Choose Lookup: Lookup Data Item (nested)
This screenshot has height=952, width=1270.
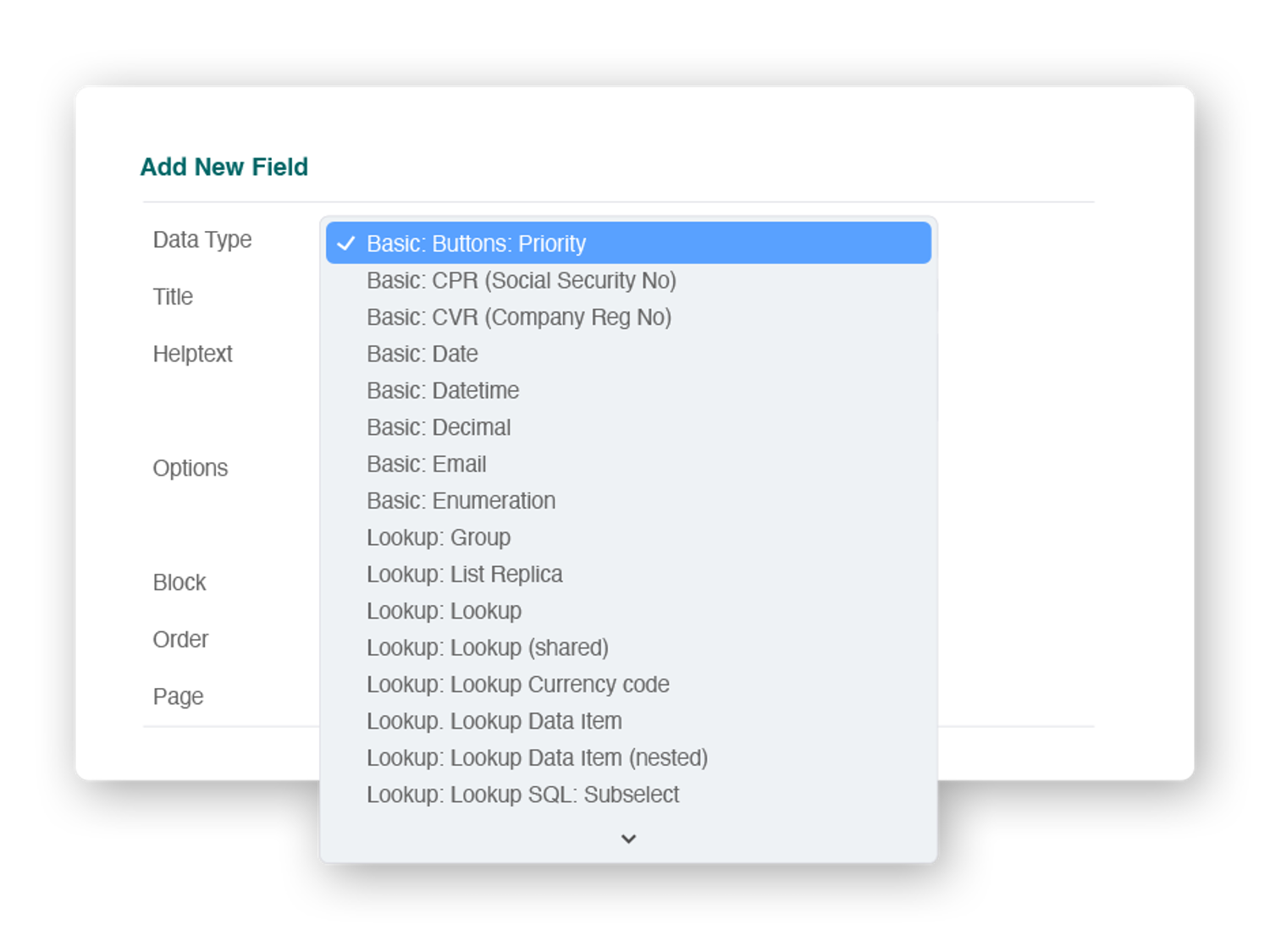[x=537, y=758]
